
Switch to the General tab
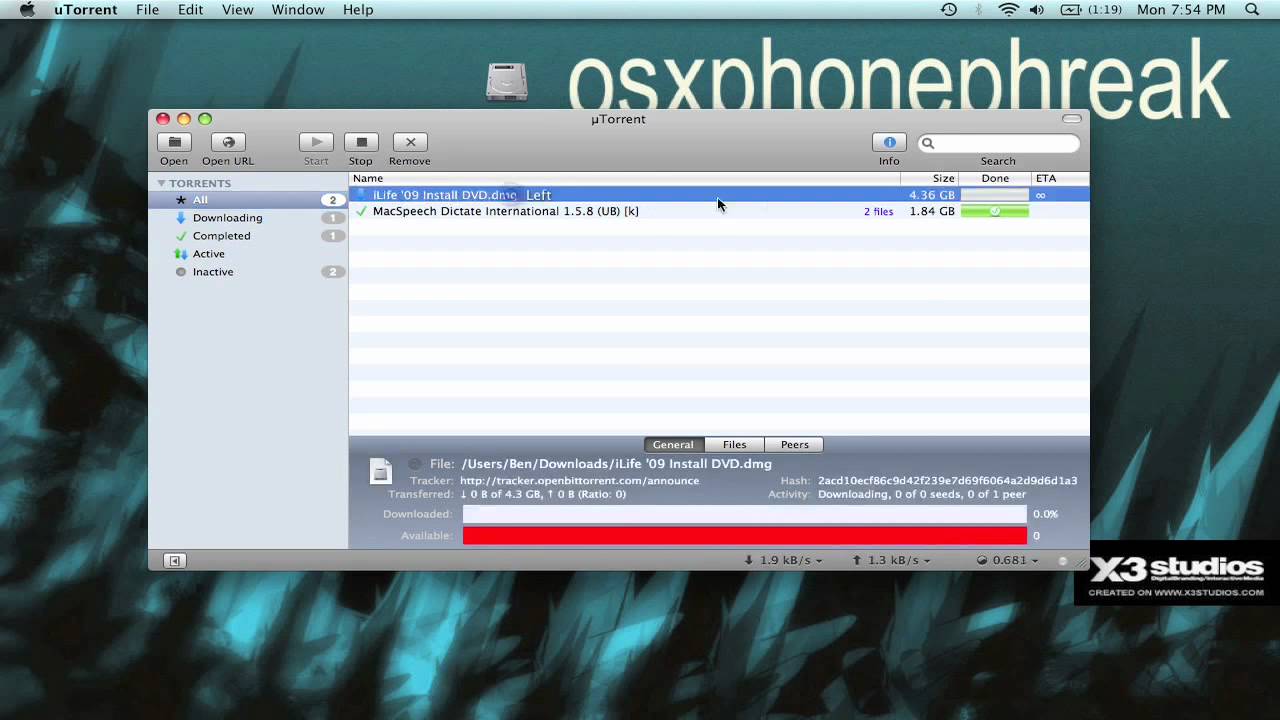click(x=673, y=445)
